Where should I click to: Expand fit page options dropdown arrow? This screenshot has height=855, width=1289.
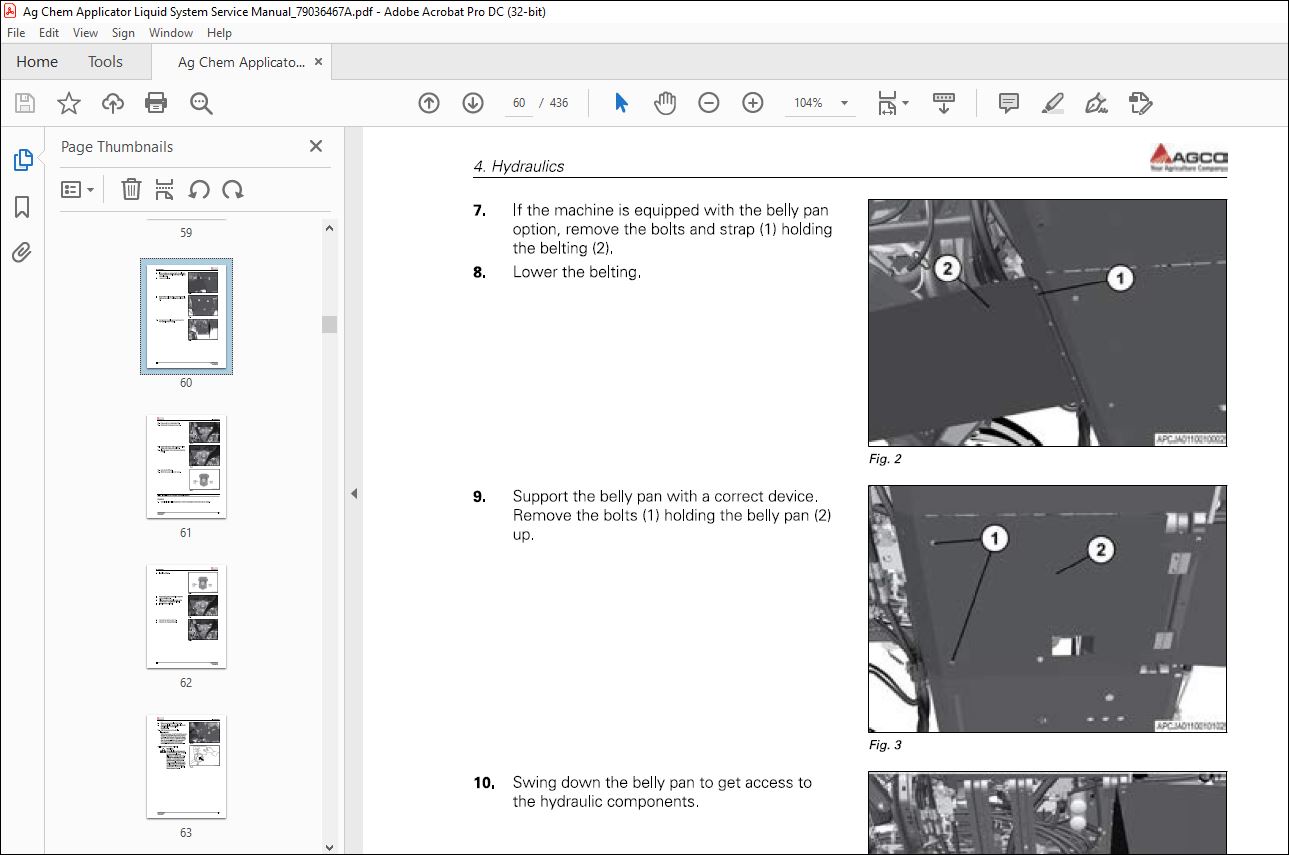tap(906, 103)
